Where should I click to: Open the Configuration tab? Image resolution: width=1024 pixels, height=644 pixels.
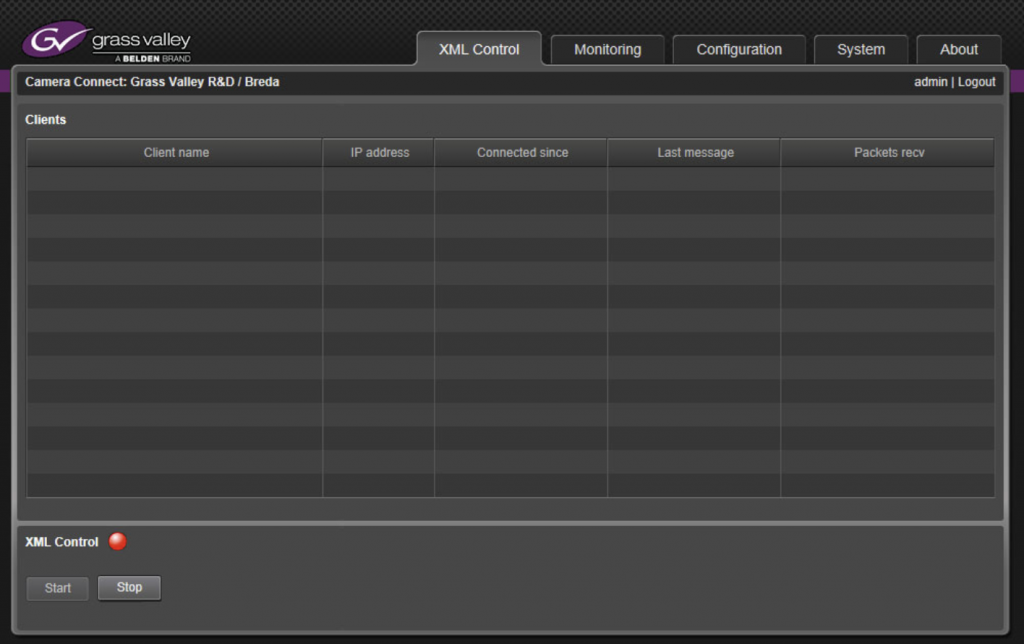[x=739, y=49]
